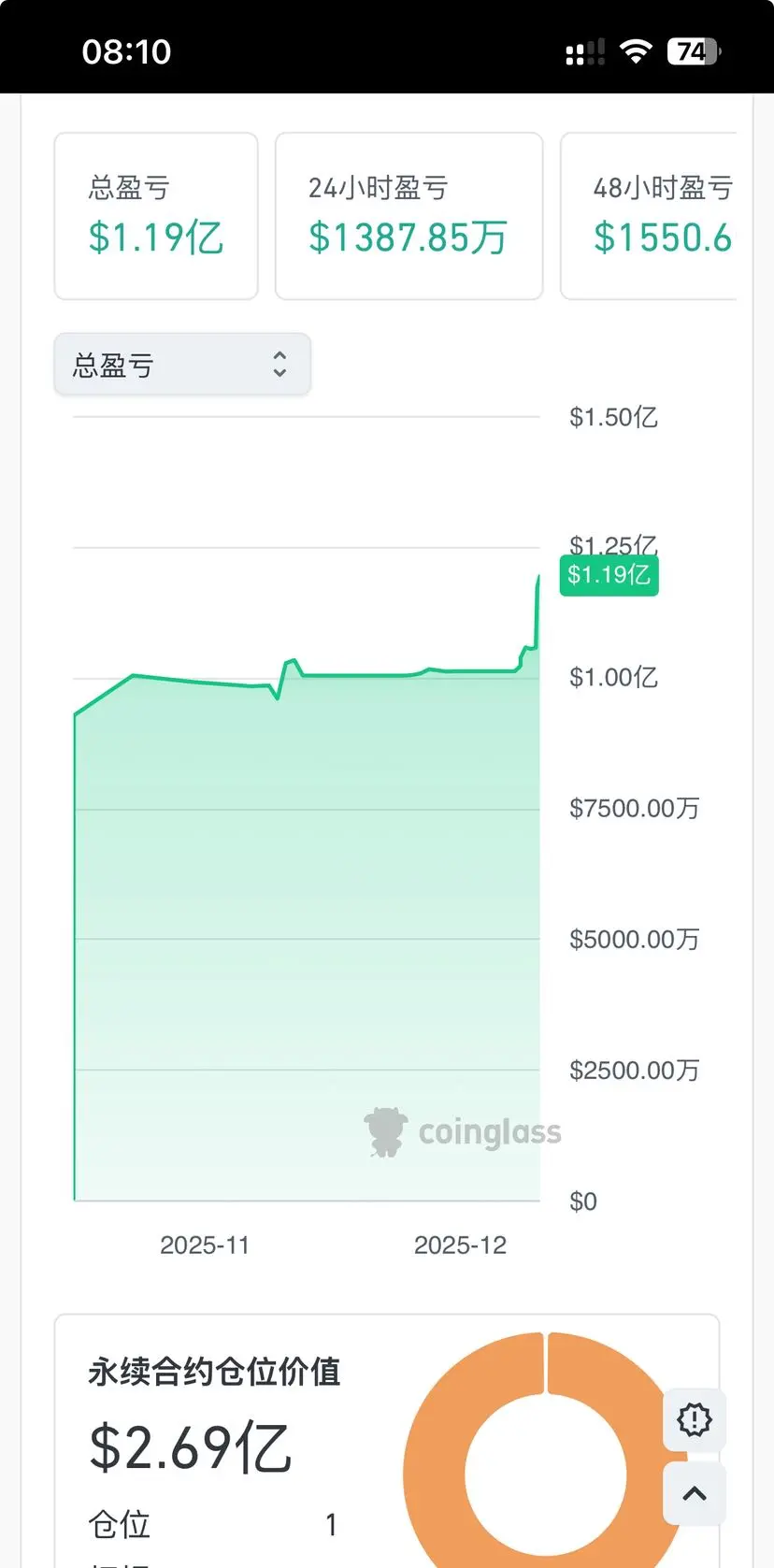774x1568 pixels.
Task: Tap the battery indicator showing 74
Action: pyautogui.click(x=694, y=51)
